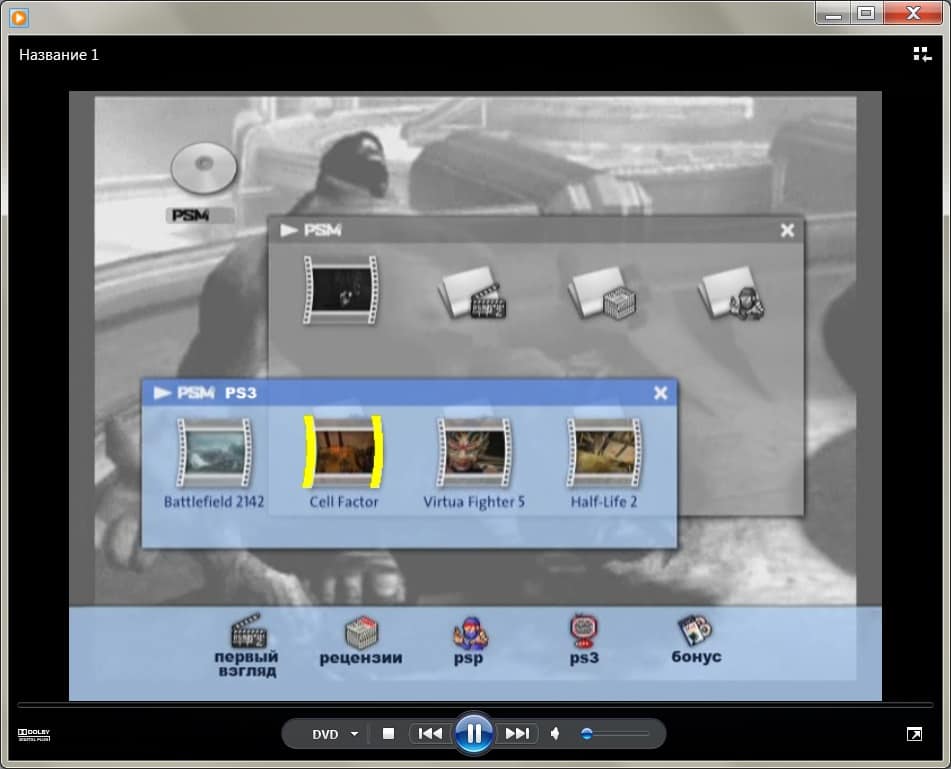Select the Cell Factor label
The width and height of the screenshot is (951, 769).
(343, 502)
